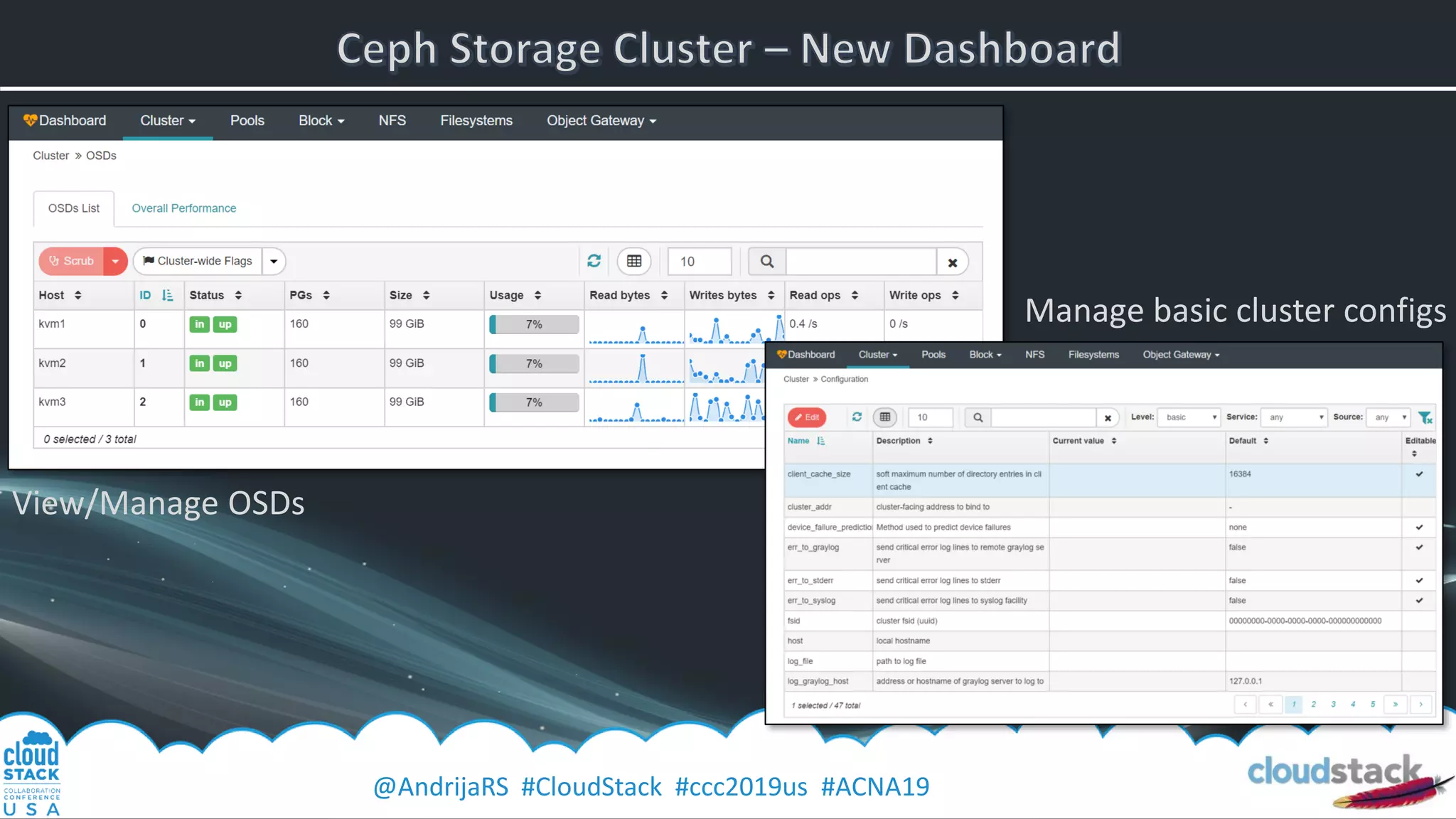This screenshot has height=819, width=1456.
Task: Open Filesystems in the OSDs window
Action: tap(476, 121)
